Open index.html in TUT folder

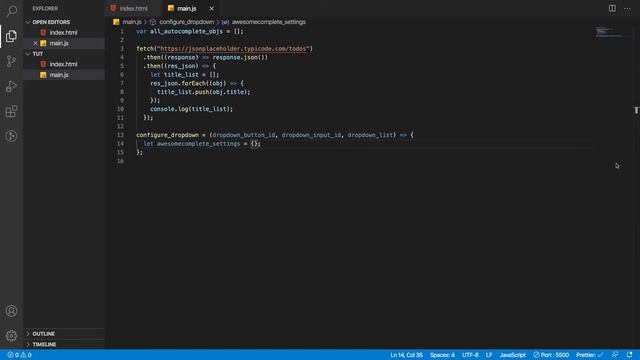coord(63,64)
